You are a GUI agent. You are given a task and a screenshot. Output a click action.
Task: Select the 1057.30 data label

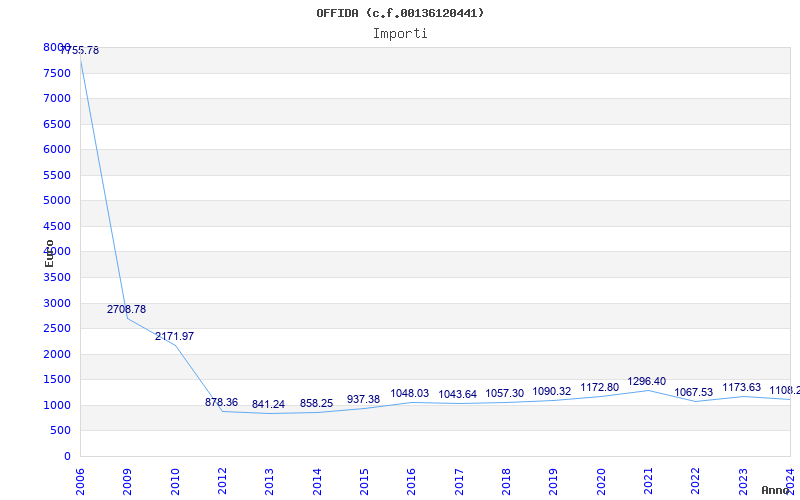coord(505,393)
